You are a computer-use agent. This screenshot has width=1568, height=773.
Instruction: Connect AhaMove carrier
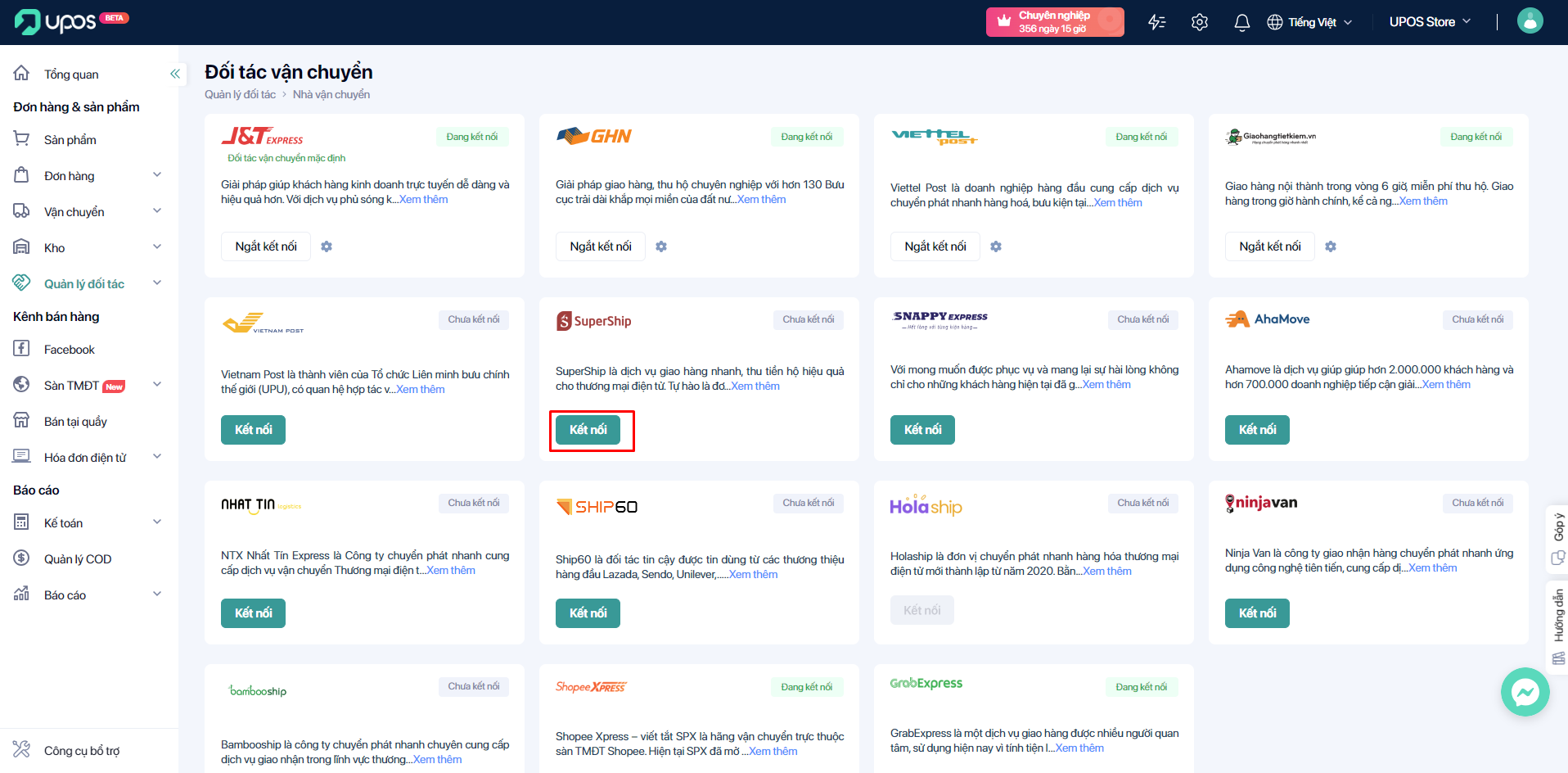(x=1256, y=430)
